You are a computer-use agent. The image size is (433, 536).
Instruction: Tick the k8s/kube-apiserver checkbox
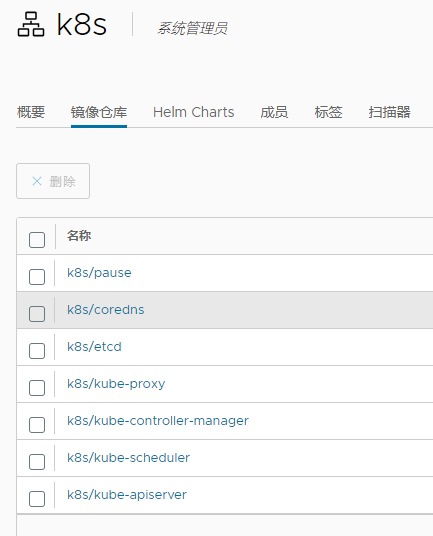37,499
